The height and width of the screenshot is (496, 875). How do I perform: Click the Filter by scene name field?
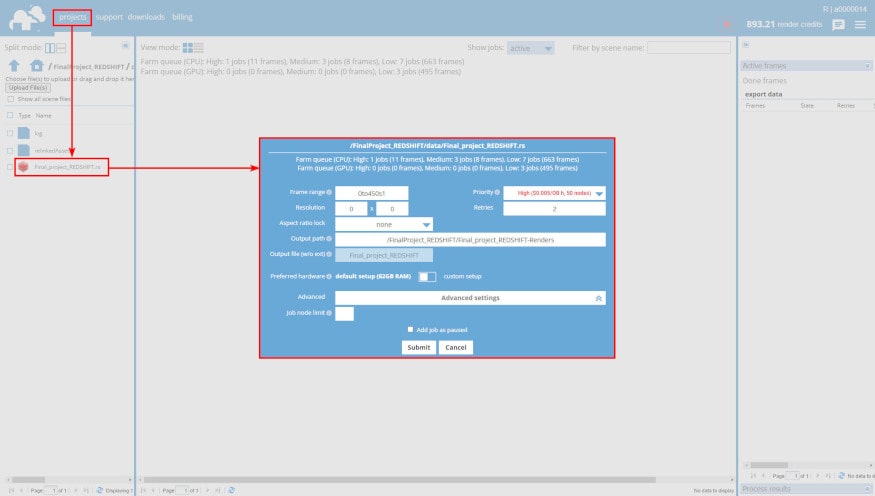(x=689, y=48)
